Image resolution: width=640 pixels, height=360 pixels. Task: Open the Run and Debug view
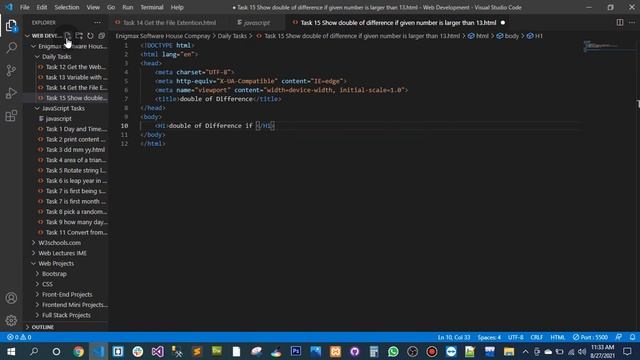click(x=11, y=93)
